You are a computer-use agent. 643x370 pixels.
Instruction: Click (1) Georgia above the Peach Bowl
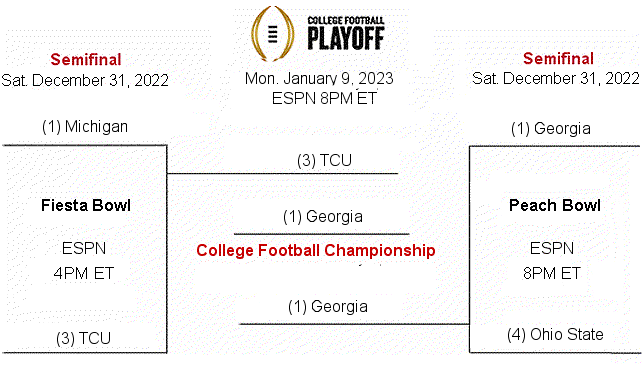pos(551,129)
